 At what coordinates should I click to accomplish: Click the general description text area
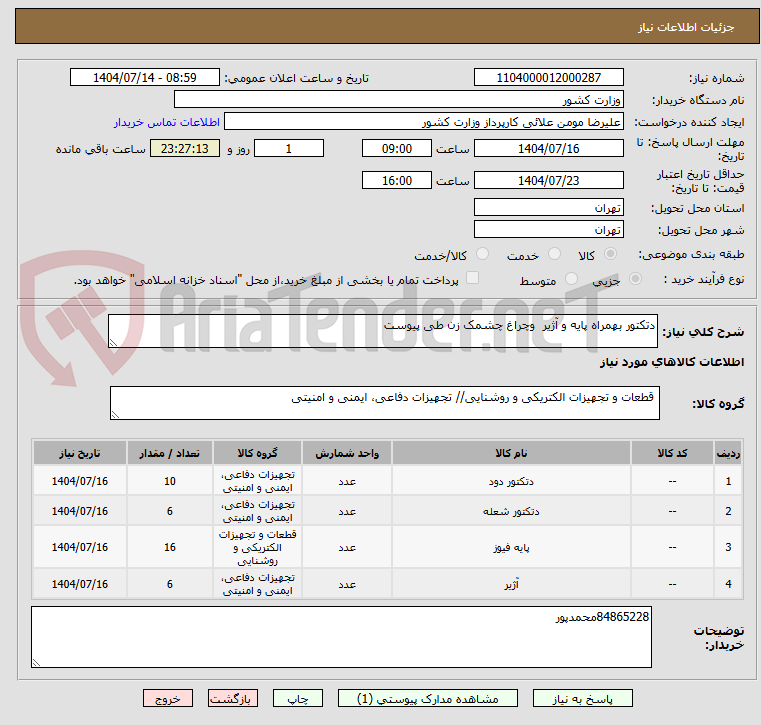(382, 331)
